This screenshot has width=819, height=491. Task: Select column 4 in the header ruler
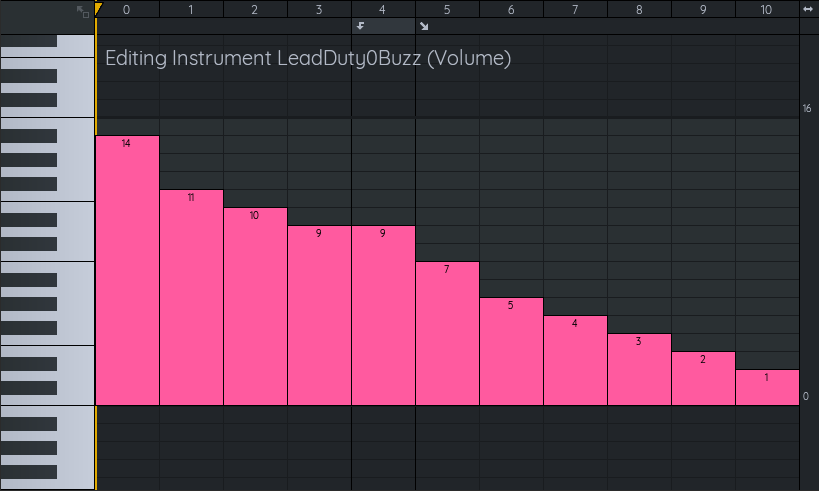383,9
